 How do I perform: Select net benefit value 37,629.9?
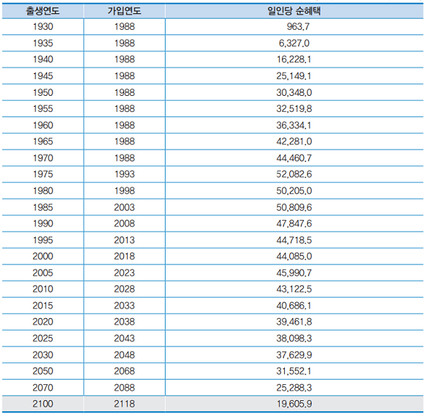tap(294, 355)
